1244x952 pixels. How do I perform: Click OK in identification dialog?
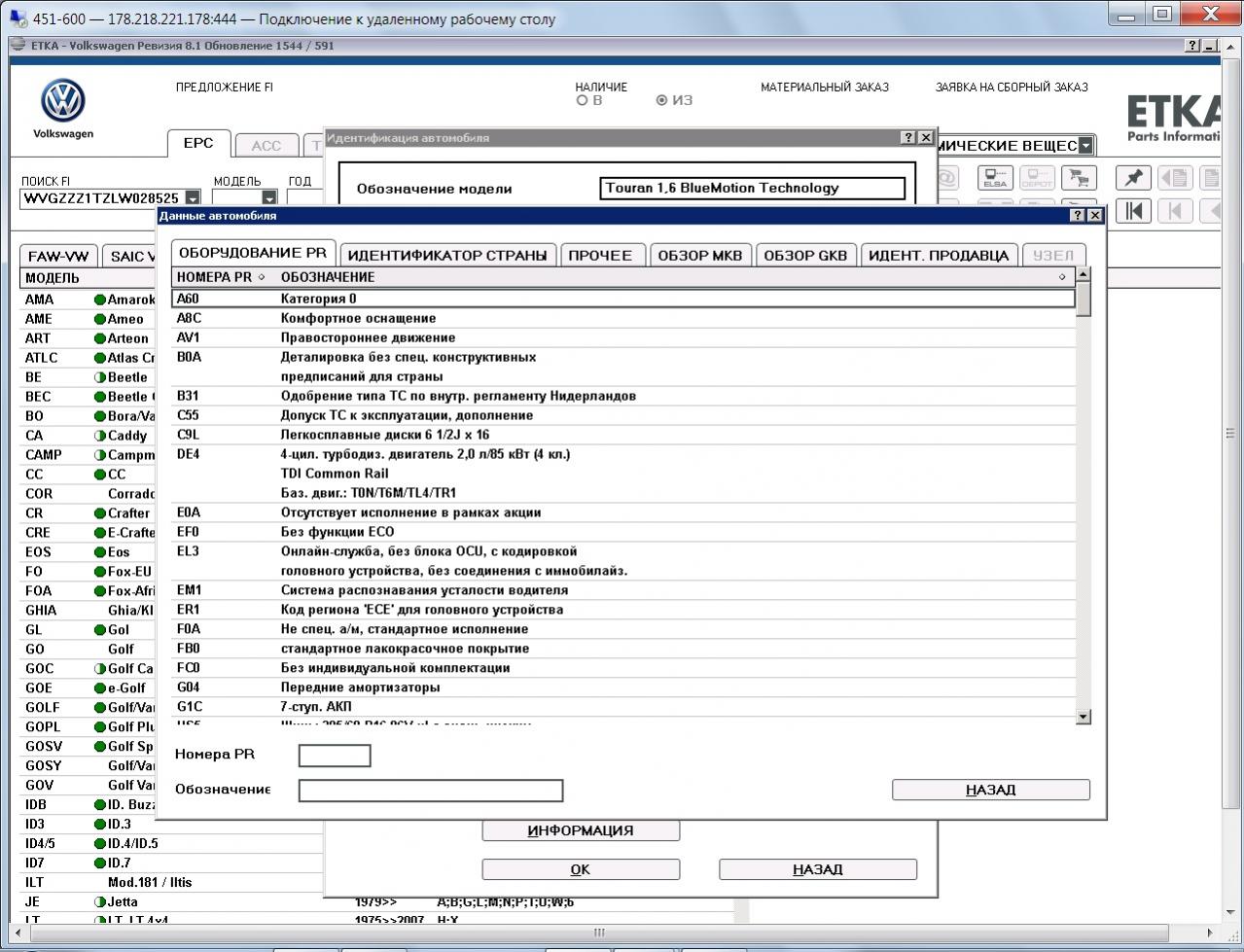click(581, 869)
